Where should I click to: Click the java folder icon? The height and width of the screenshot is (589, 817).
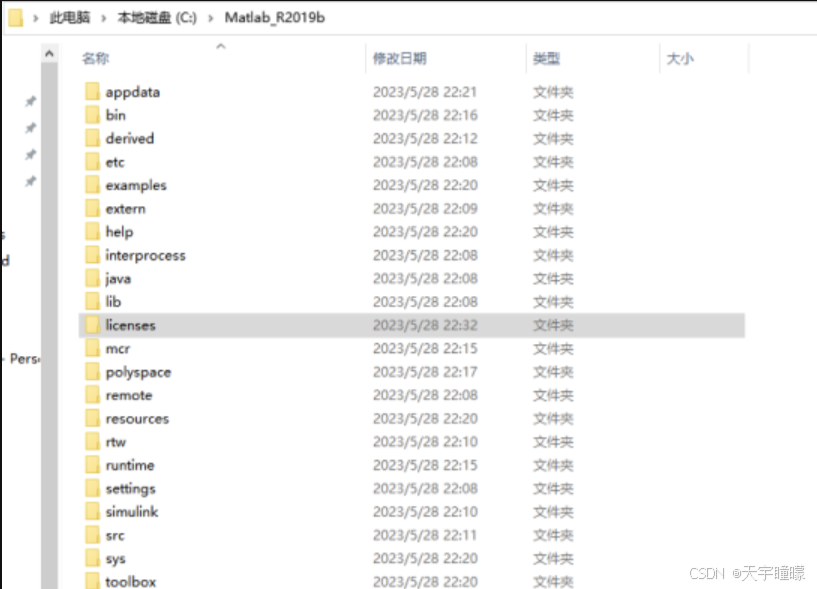[x=92, y=278]
